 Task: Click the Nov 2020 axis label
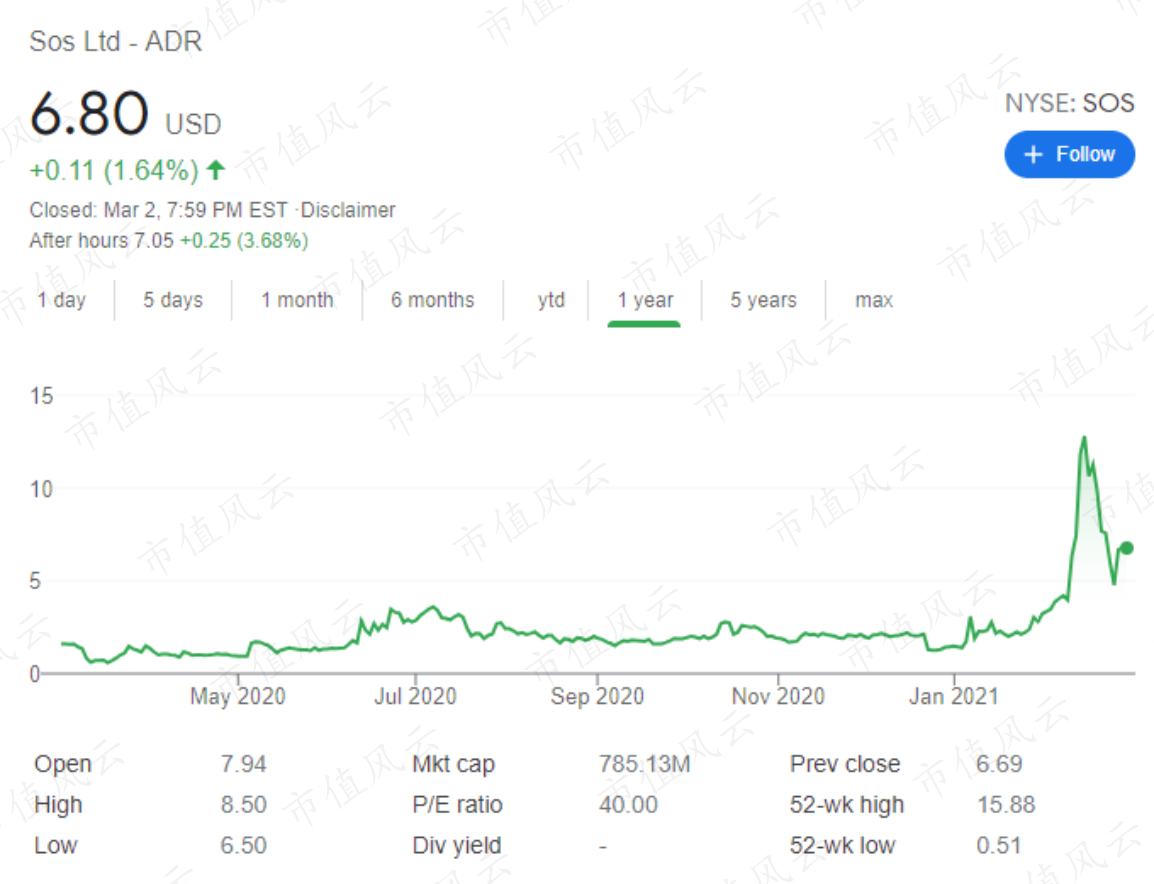pos(778,696)
